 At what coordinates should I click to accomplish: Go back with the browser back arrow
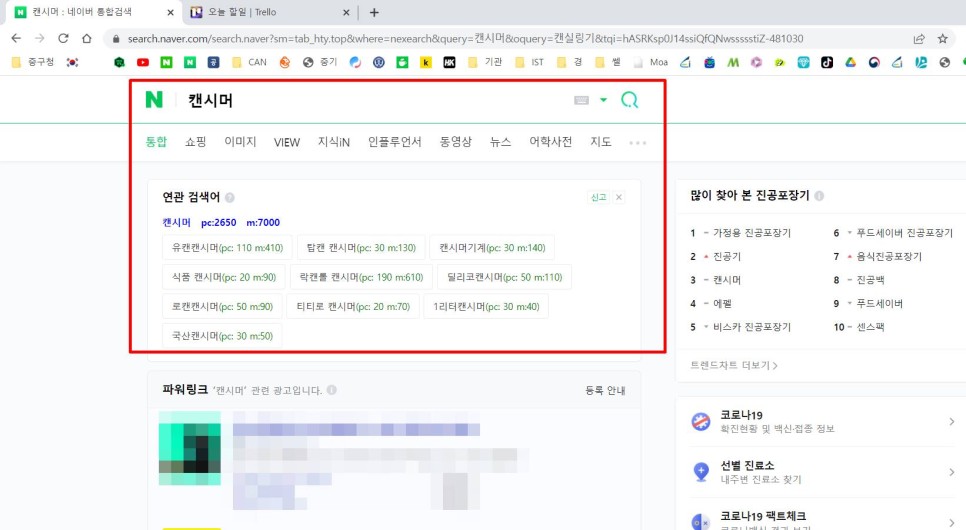tap(16, 38)
